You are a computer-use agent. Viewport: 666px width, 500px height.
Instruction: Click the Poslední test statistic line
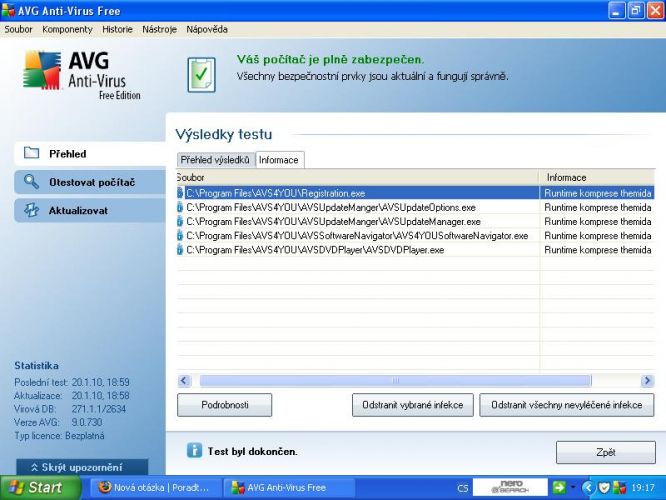pos(72,382)
